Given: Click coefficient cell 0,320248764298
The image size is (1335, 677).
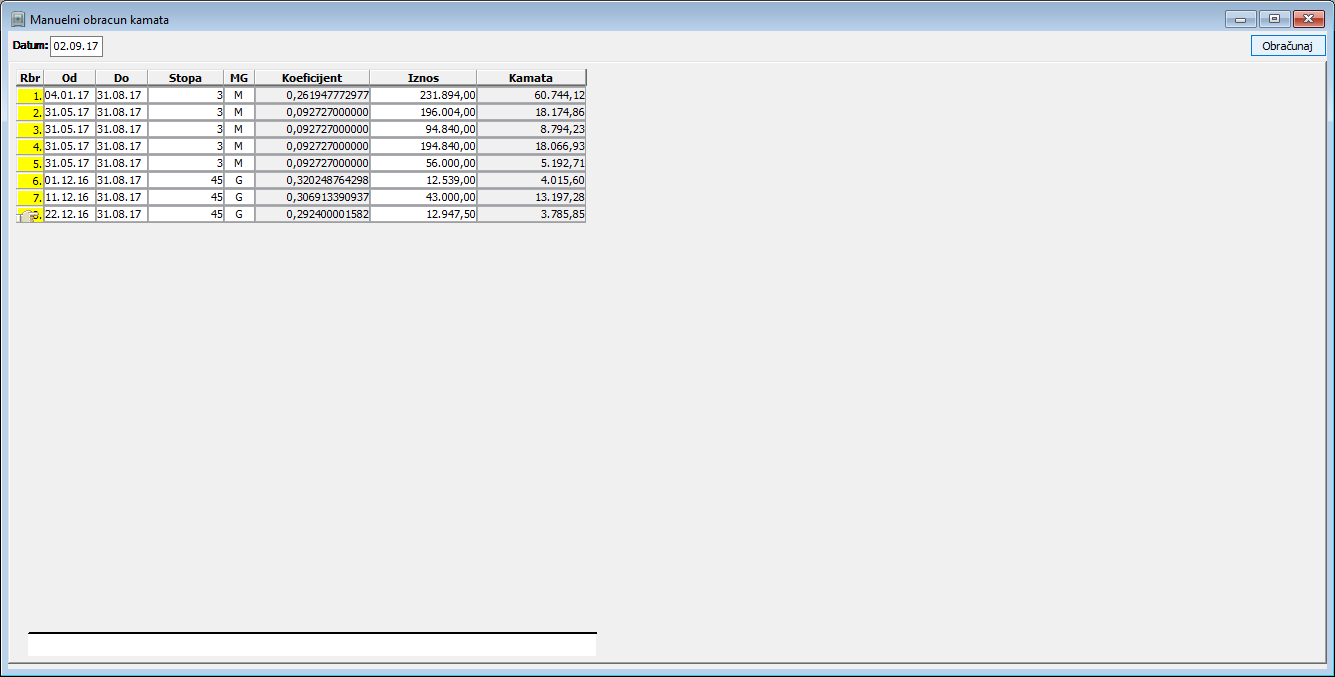Looking at the screenshot, I should [x=312, y=180].
